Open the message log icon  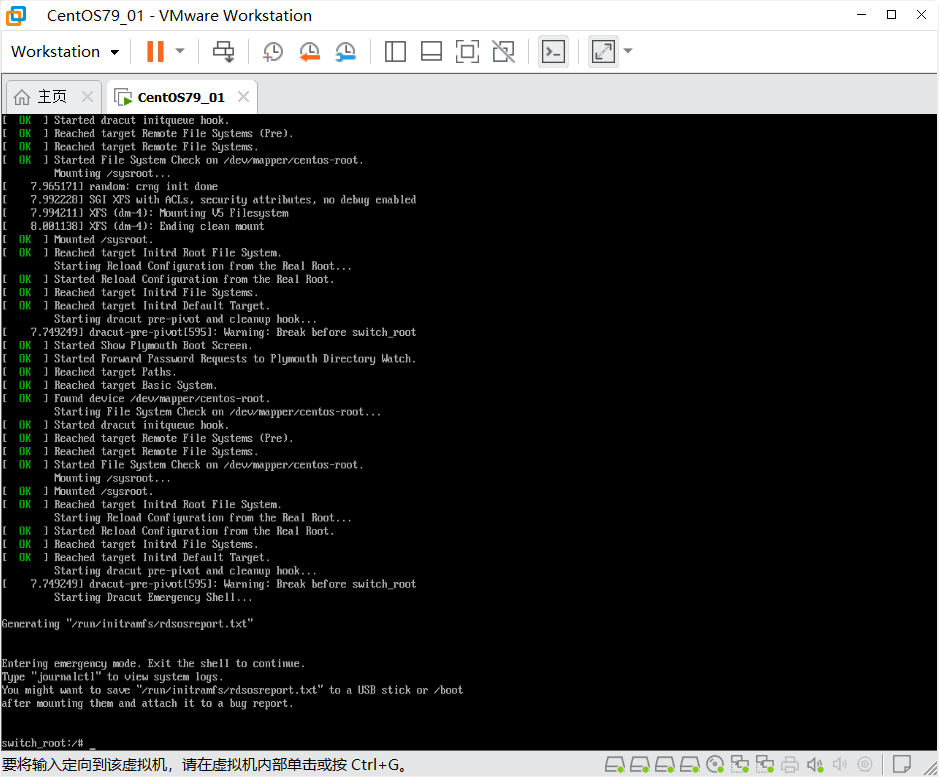(902, 764)
